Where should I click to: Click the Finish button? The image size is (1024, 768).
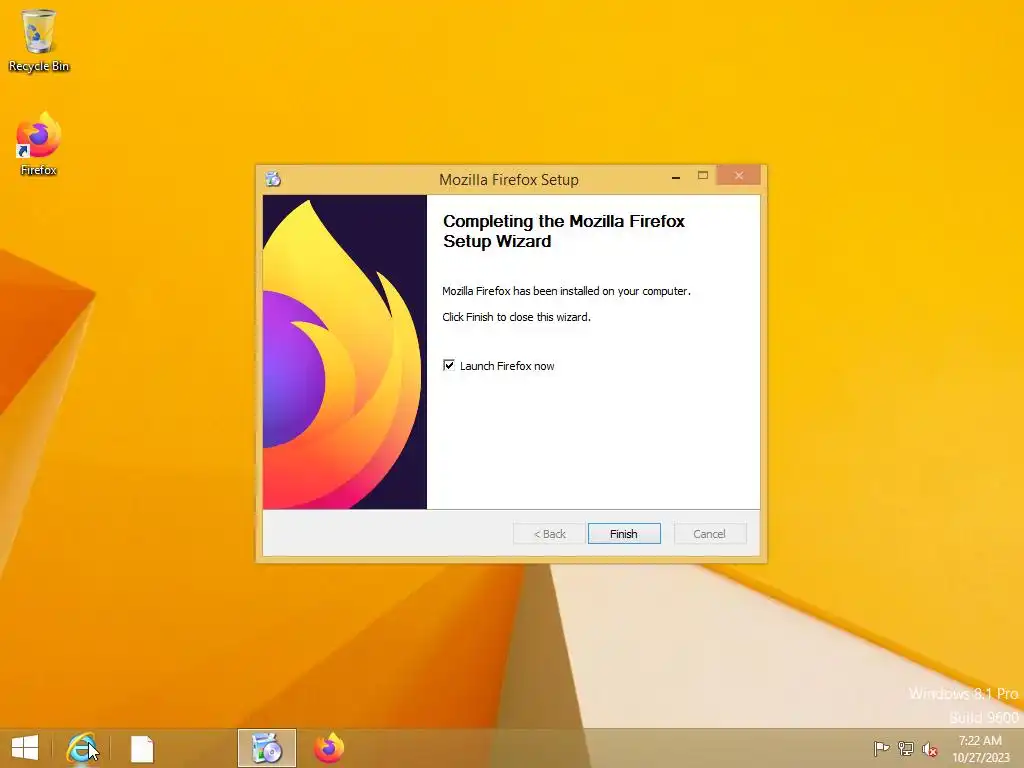coord(624,534)
